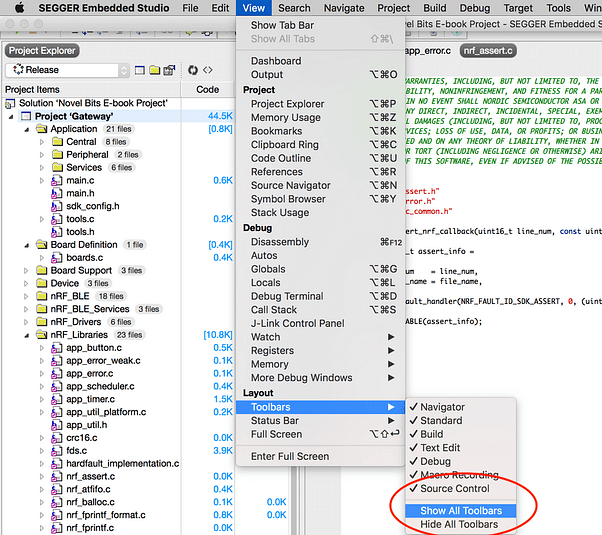Open the Memory submenu
The image size is (602, 535).
320,364
